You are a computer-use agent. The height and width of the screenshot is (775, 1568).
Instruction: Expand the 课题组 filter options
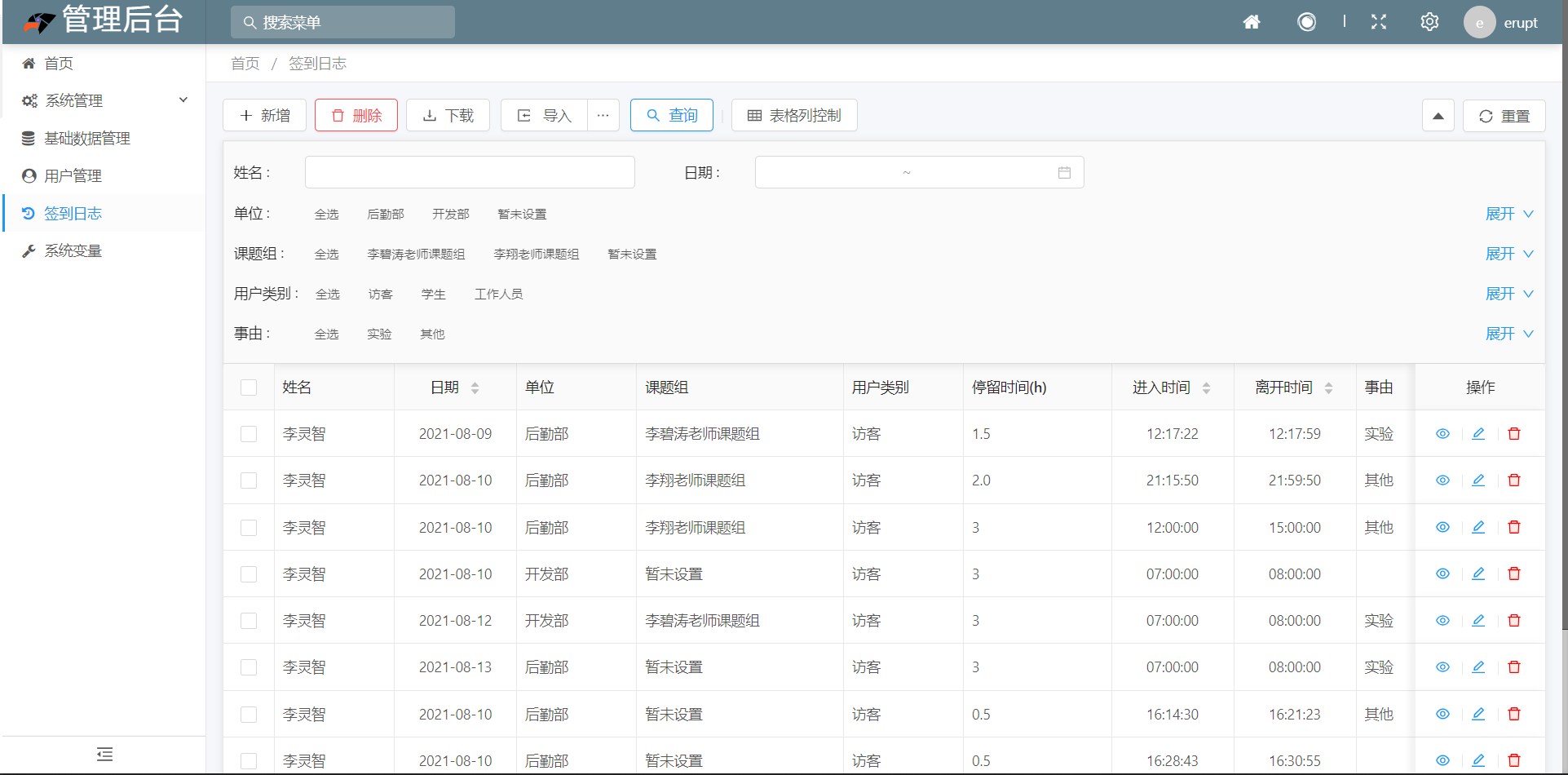pos(1509,254)
